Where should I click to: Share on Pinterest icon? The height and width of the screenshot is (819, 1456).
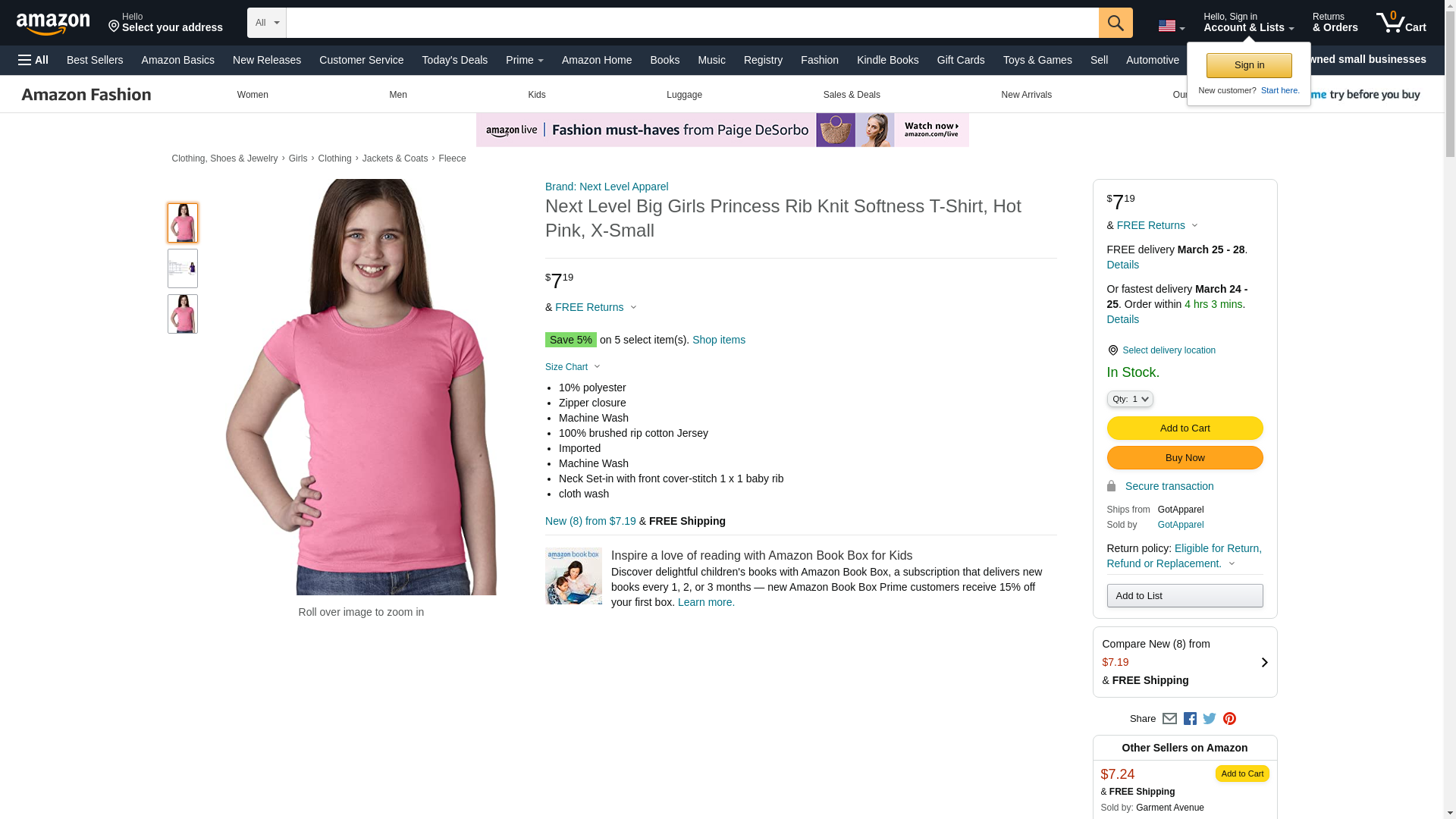pos(1229,719)
